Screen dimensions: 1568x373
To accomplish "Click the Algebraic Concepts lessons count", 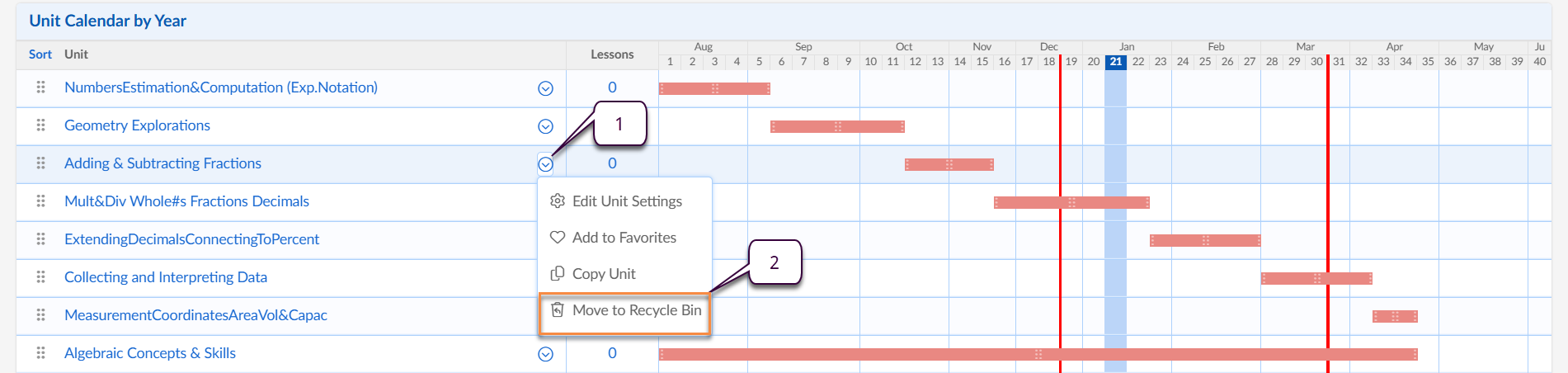I will [612, 353].
